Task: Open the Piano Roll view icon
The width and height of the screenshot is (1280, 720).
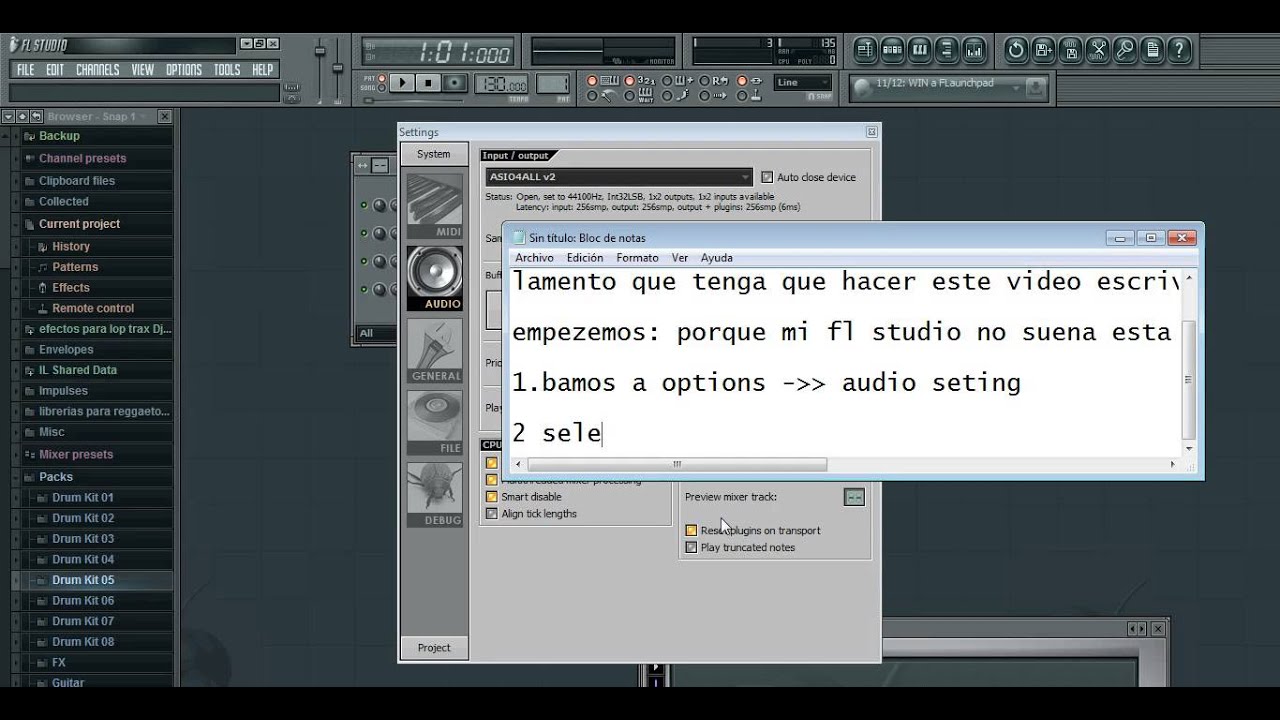Action: 920,49
